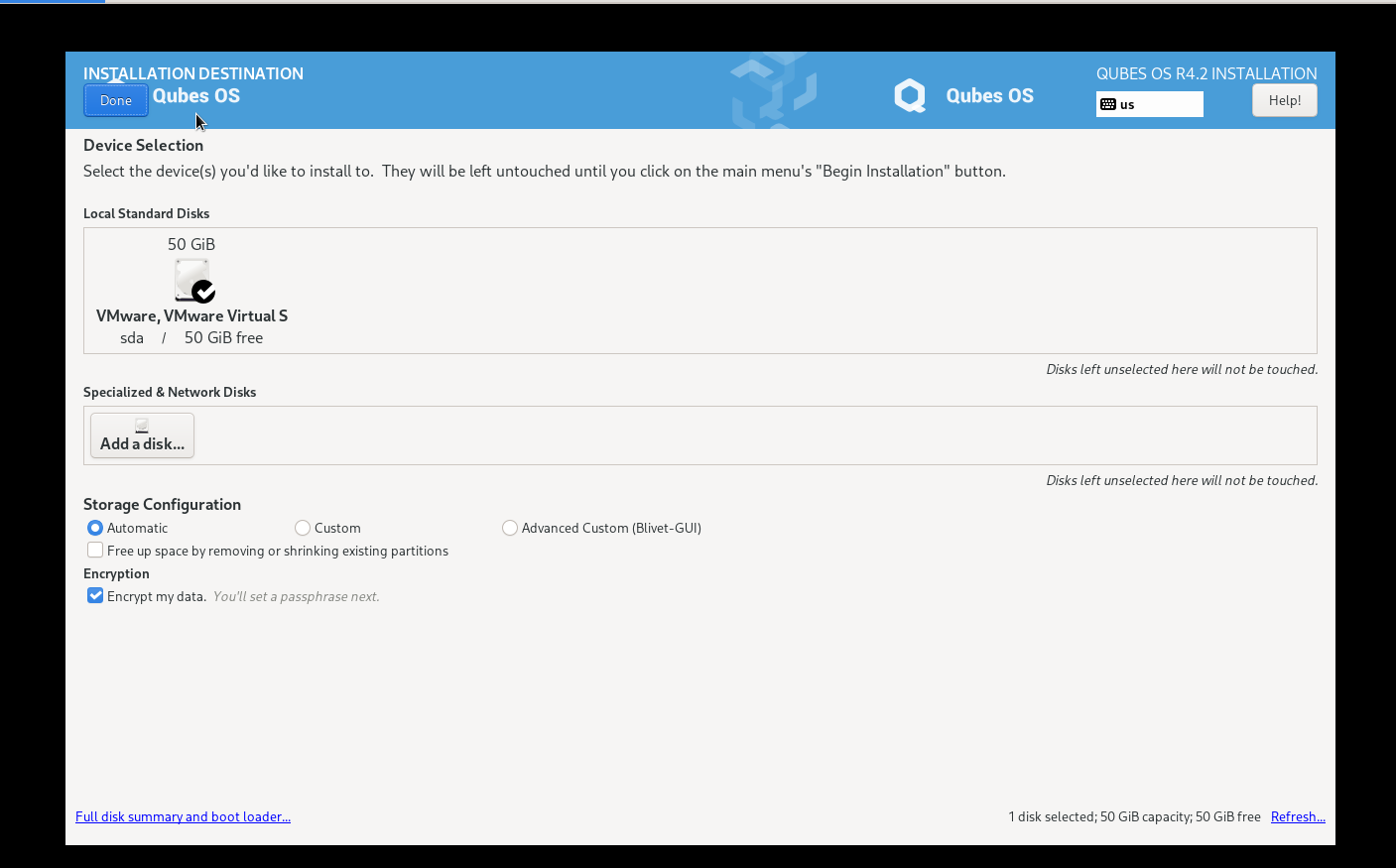Click the Installation Destination heading
This screenshot has height=868, width=1396.
[193, 73]
